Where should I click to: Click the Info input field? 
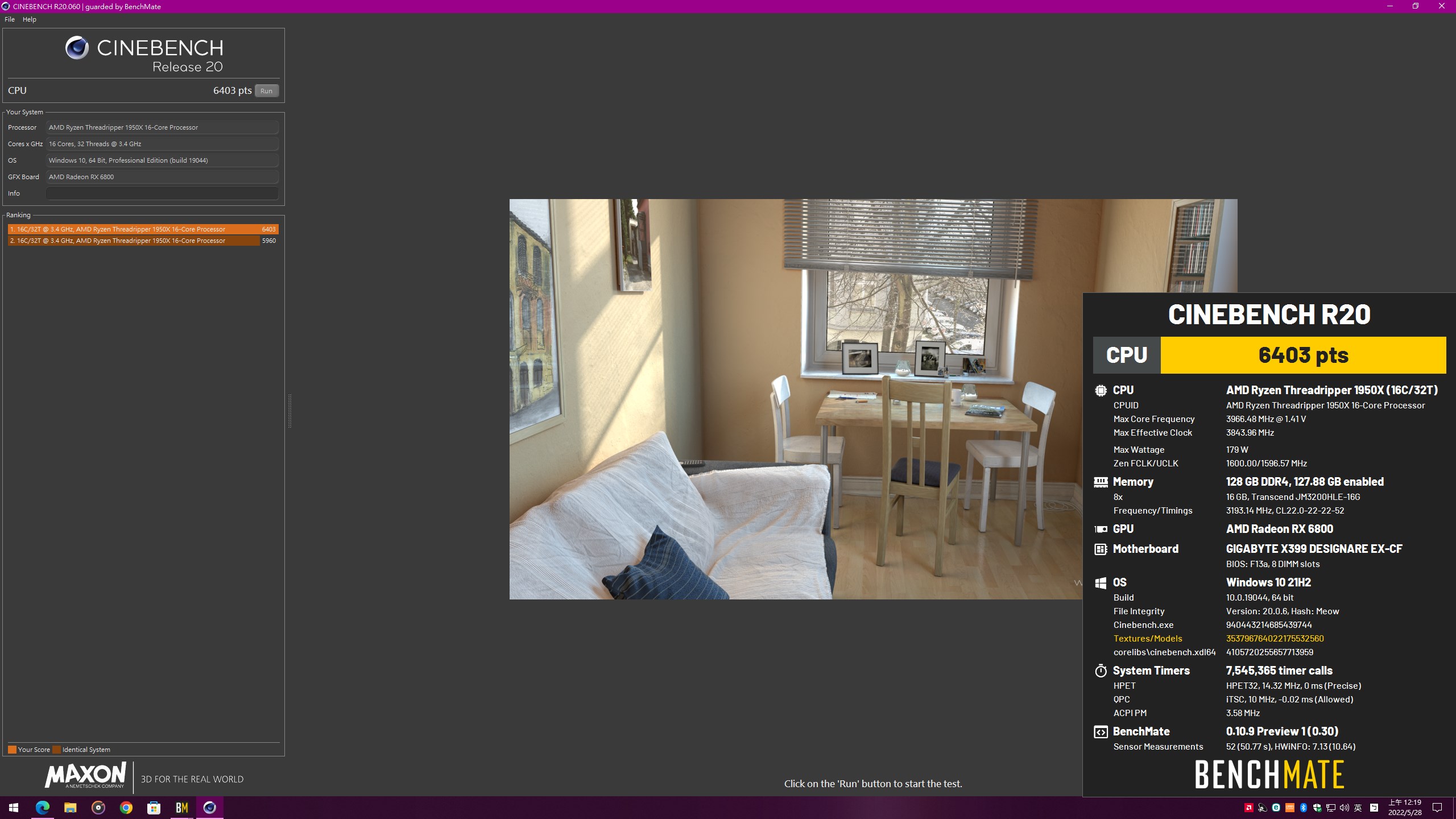(162, 193)
